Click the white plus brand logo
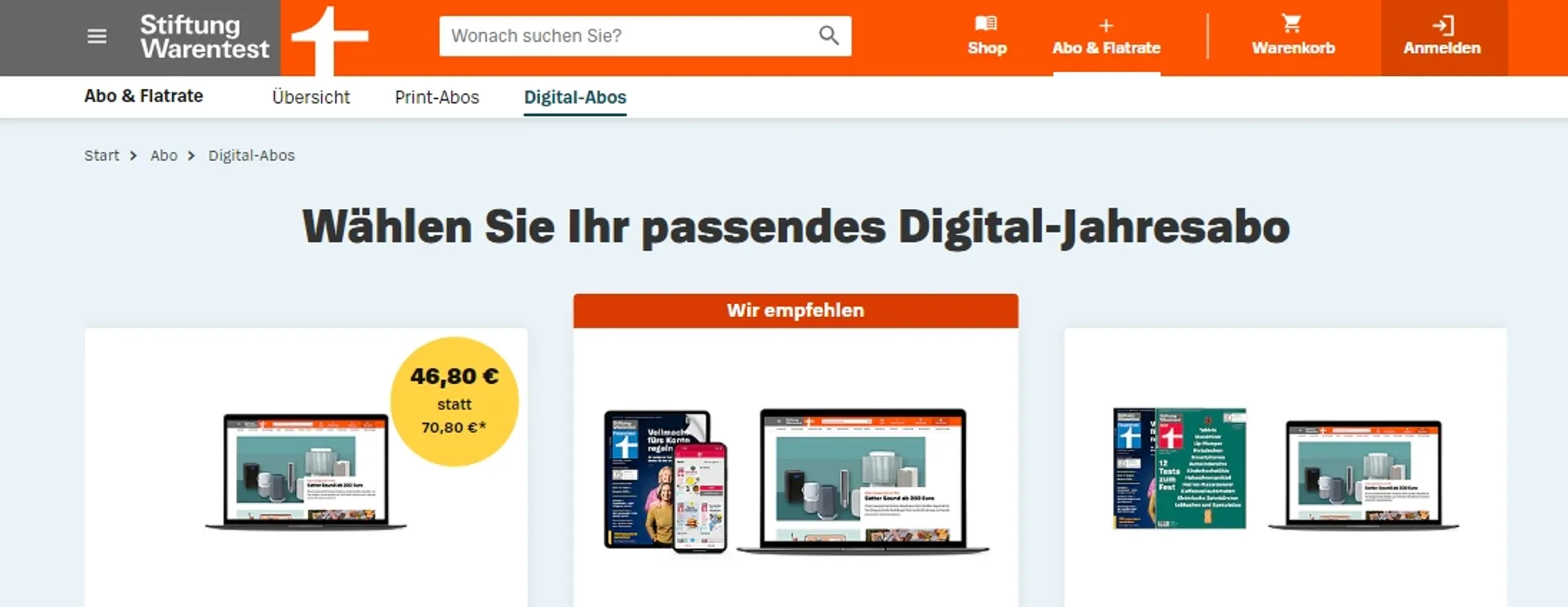The height and width of the screenshot is (607, 1568). pos(329,38)
